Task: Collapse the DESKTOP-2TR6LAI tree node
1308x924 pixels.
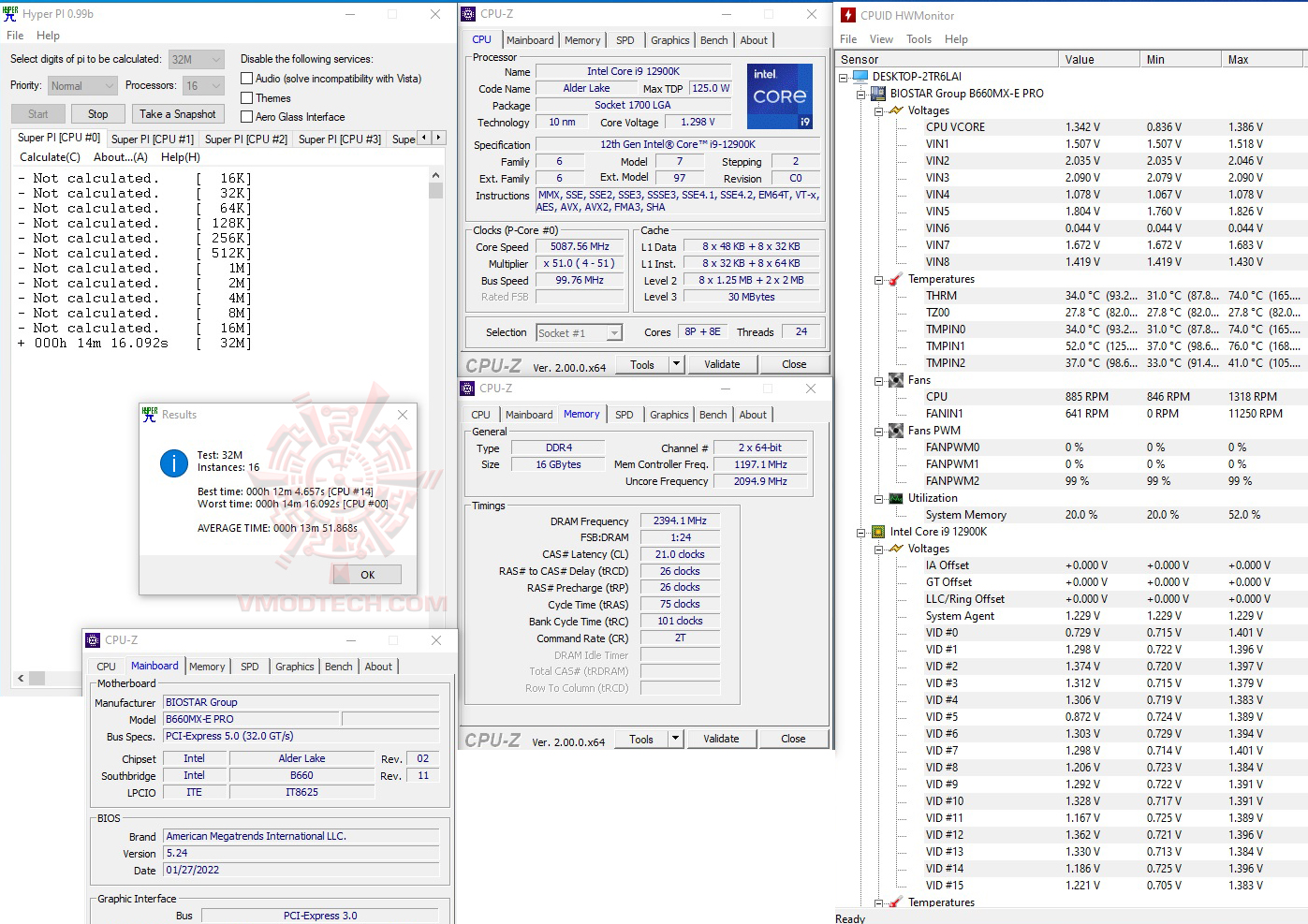Action: click(x=844, y=77)
